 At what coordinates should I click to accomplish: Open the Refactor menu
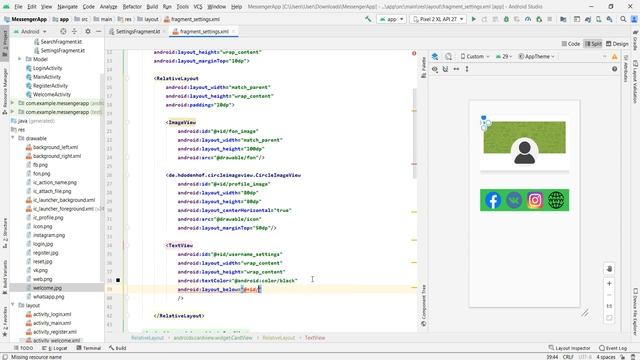[x=132, y=7]
